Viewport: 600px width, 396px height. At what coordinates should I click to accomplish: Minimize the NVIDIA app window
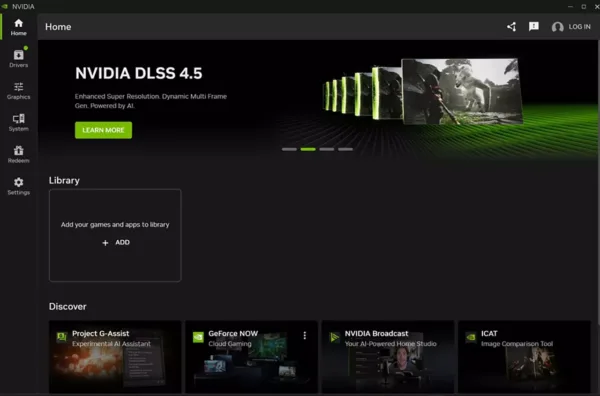(x=570, y=7)
